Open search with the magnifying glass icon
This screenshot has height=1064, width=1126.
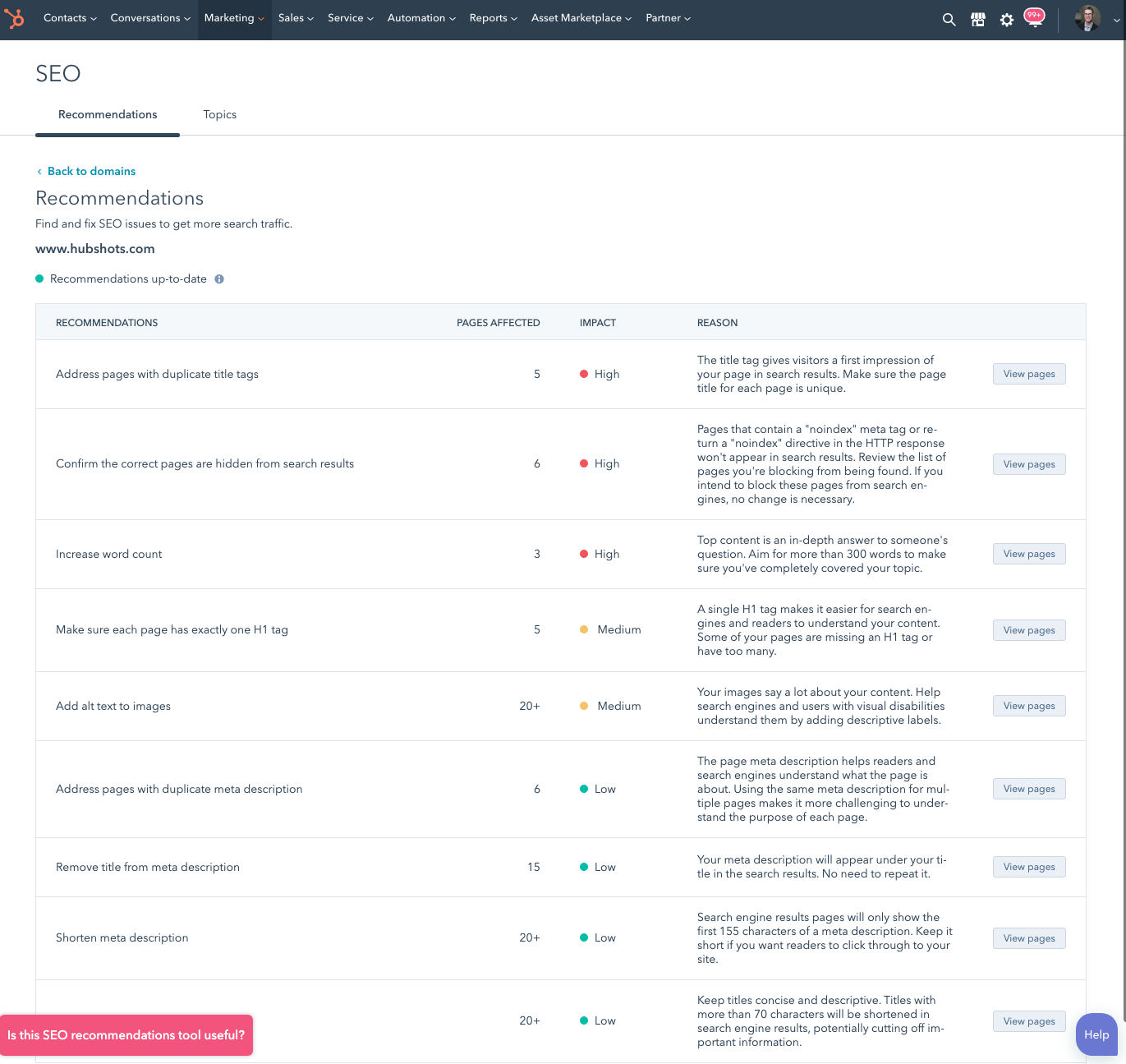(949, 20)
